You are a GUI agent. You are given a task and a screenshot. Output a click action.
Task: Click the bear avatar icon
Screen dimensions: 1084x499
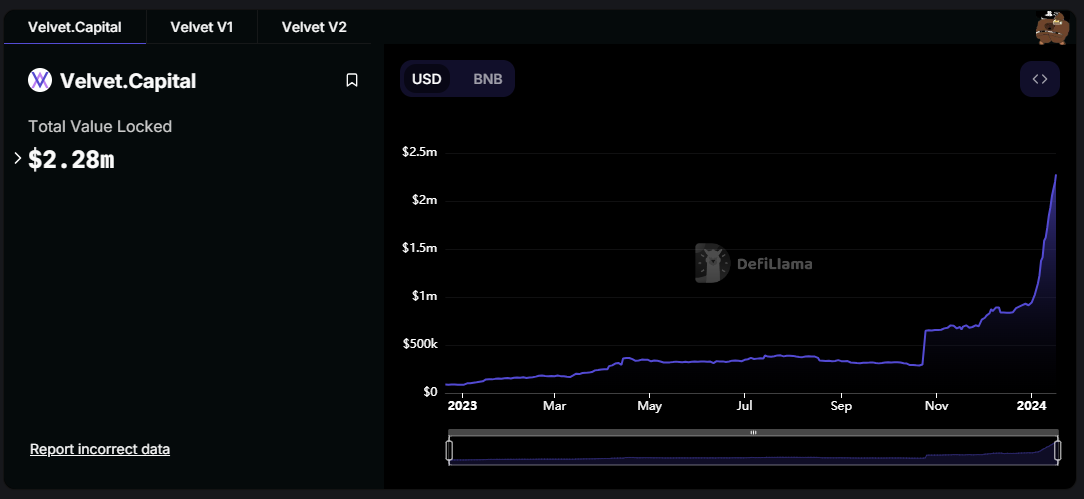[x=1051, y=28]
